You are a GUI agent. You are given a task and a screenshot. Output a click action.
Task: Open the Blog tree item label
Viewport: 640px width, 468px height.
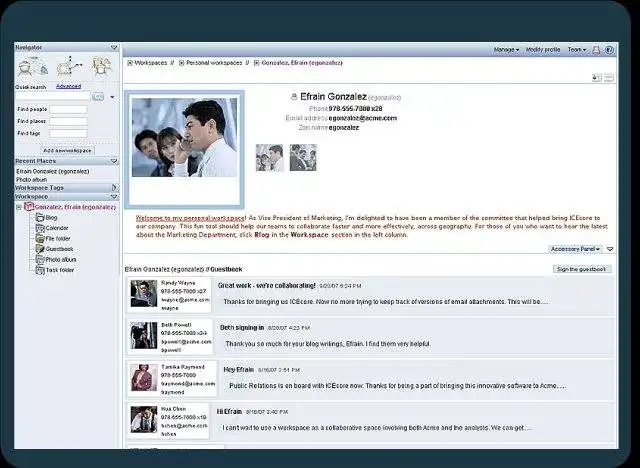coord(51,218)
